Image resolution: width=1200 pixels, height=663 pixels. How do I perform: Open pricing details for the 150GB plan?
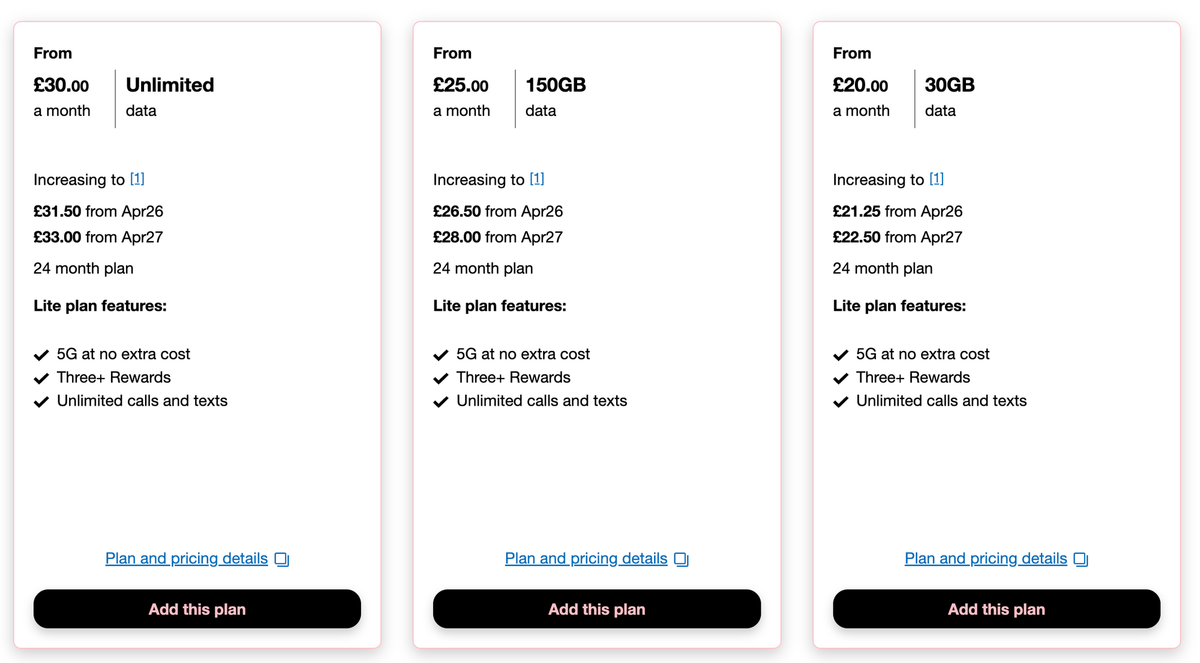(586, 558)
